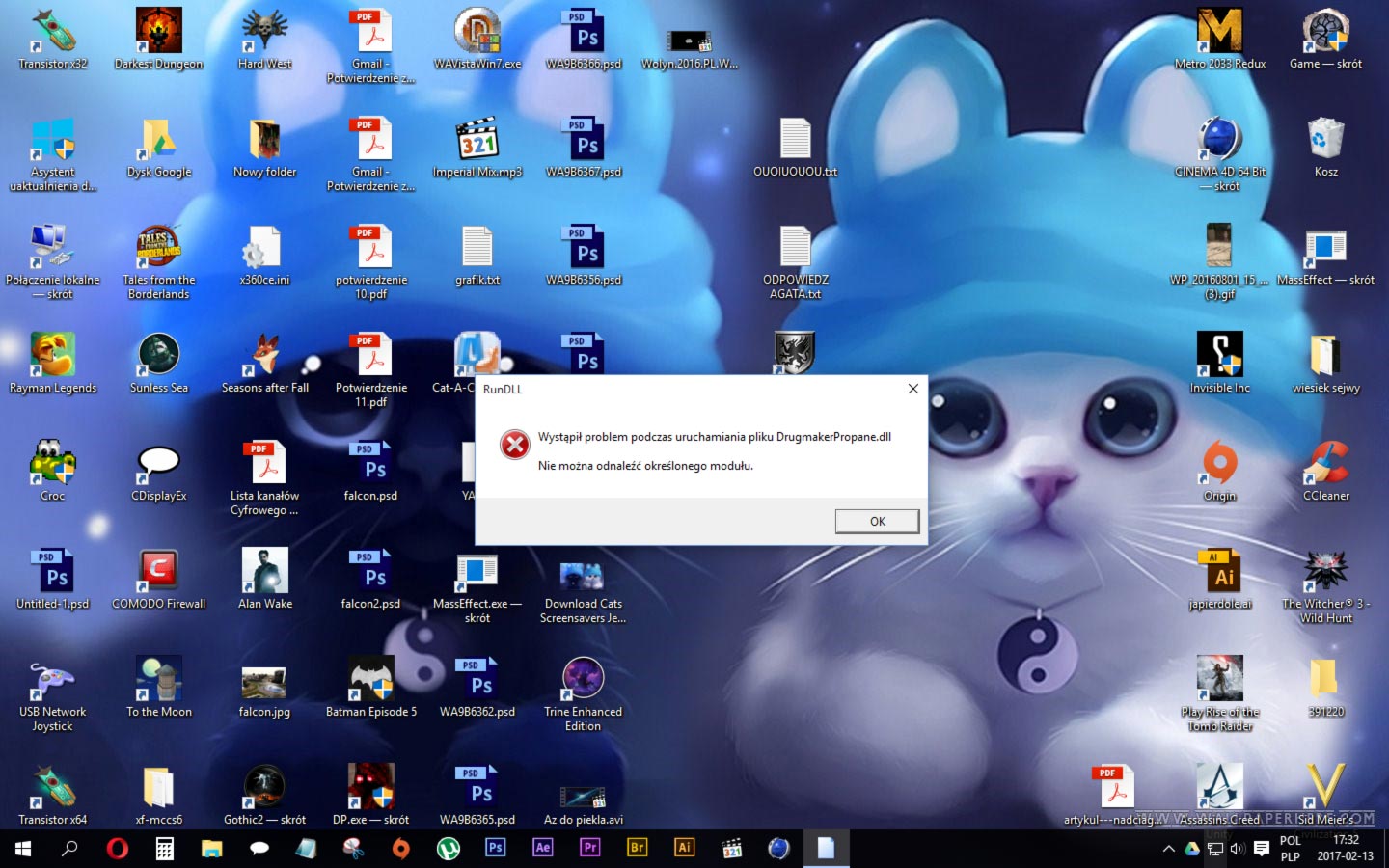Screen dimensions: 1389x868
Task: Open the Action Center notifications icon
Action: click(x=1261, y=849)
